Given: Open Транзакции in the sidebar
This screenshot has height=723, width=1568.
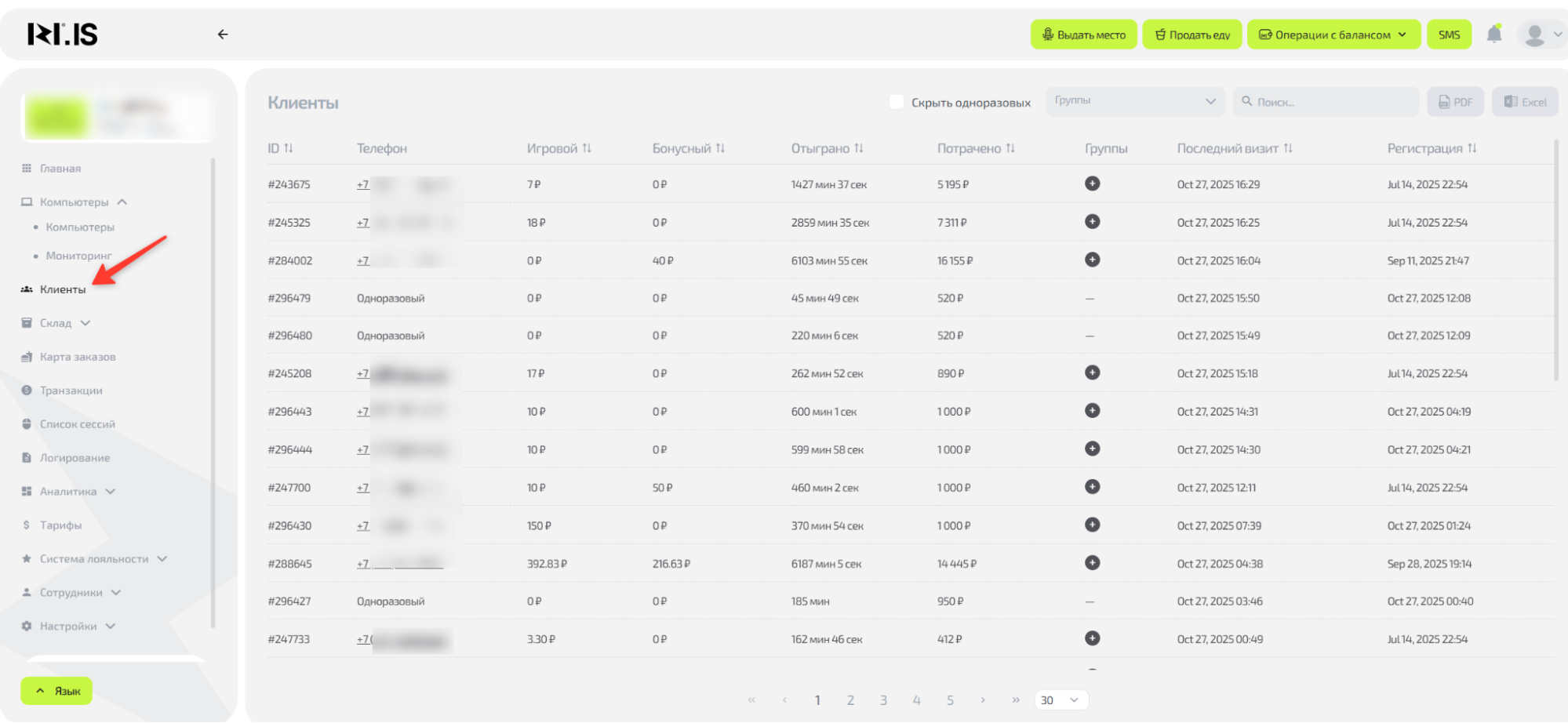Looking at the screenshot, I should (71, 391).
